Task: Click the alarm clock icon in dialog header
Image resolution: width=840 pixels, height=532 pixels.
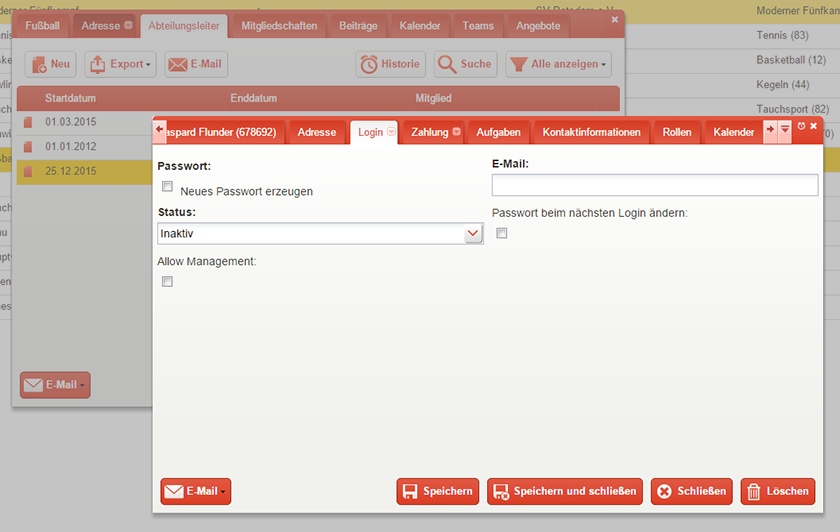Action: click(x=801, y=126)
